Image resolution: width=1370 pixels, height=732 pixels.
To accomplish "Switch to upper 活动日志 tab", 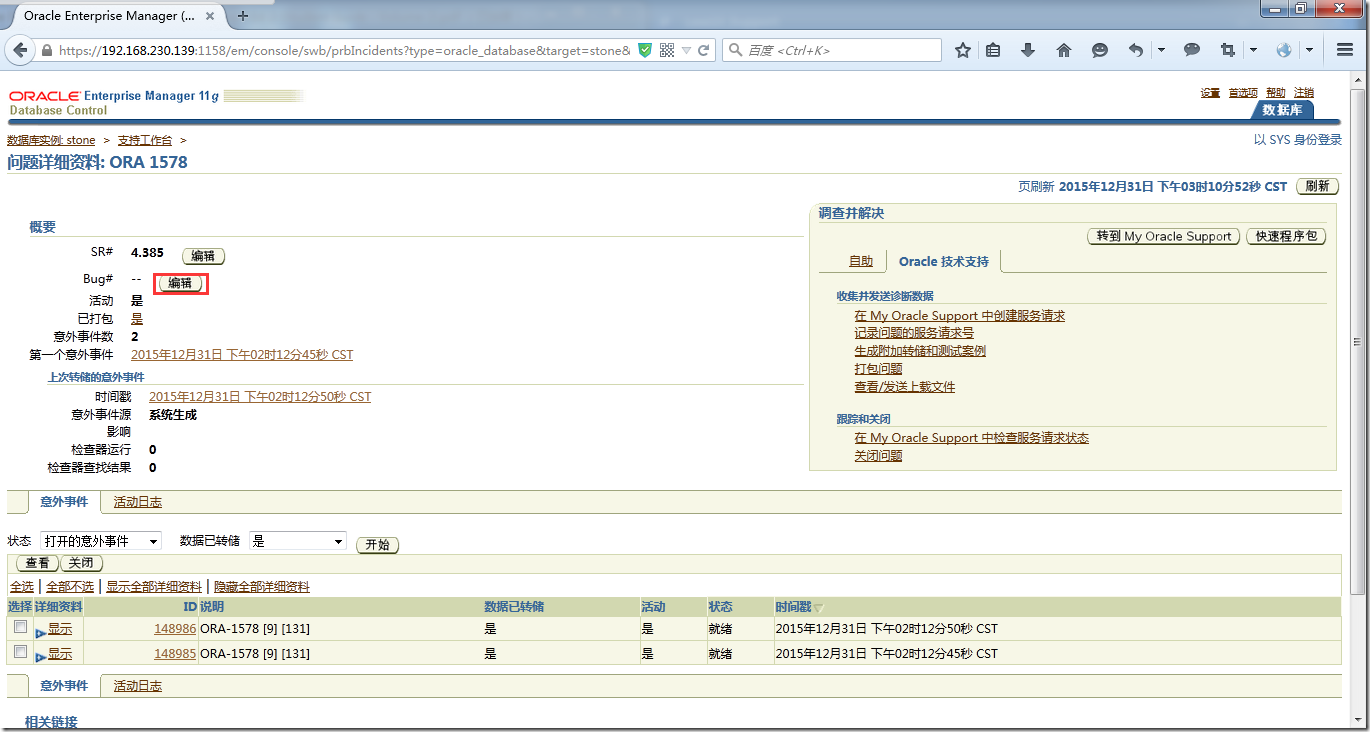I will pos(138,502).
